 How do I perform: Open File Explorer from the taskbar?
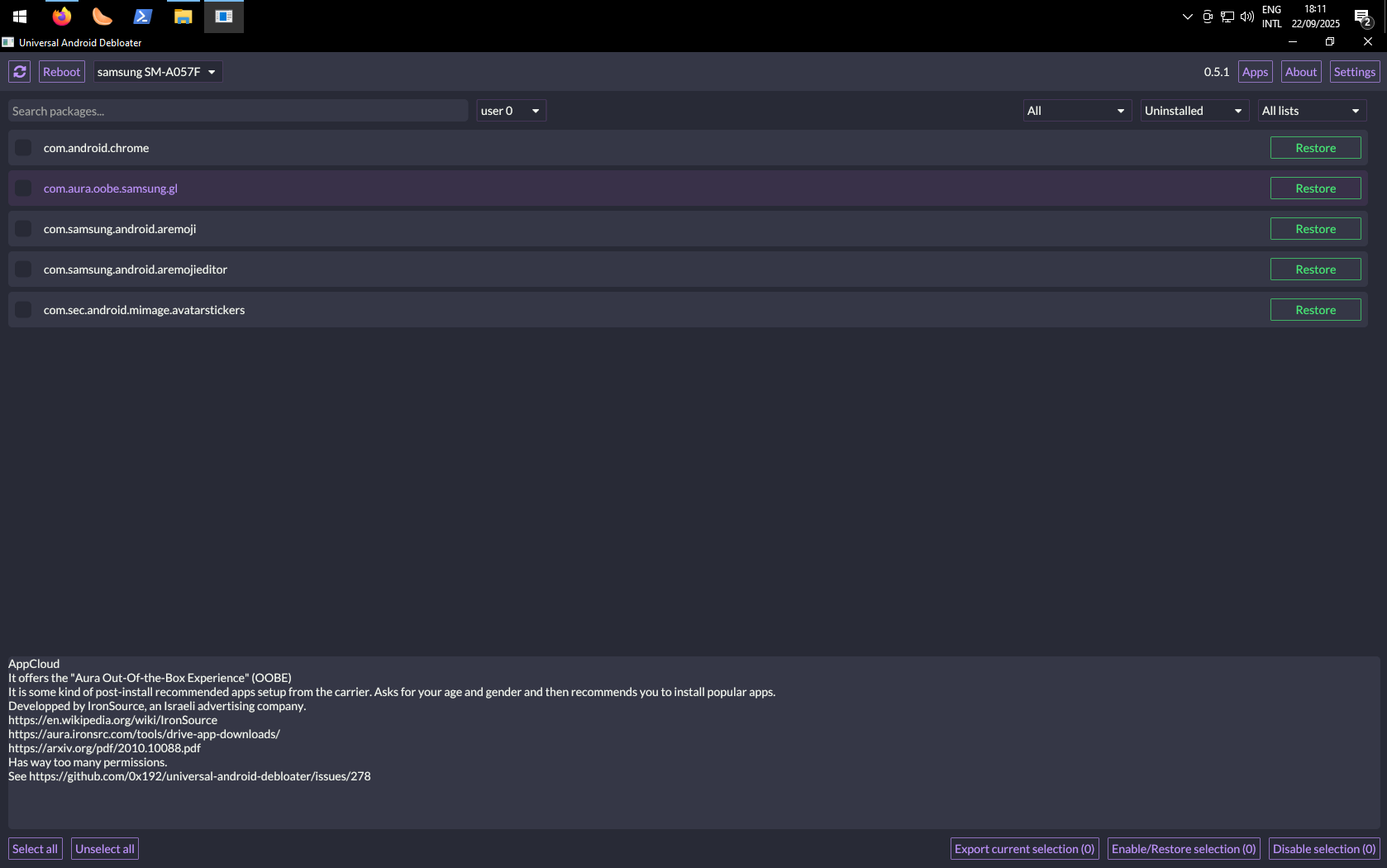coord(183,17)
